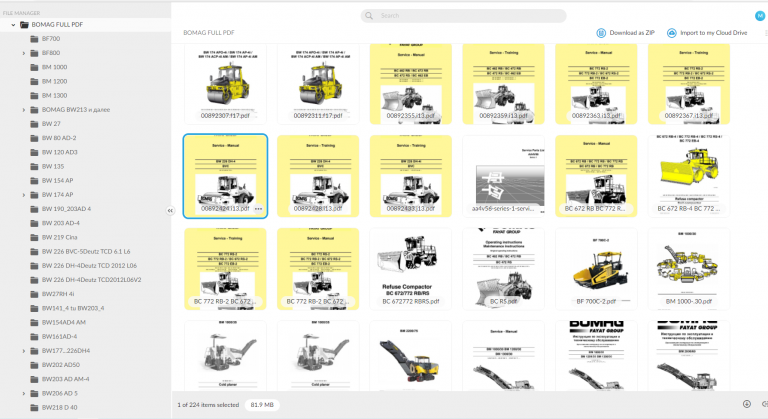This screenshot has height=419, width=768.
Task: Expand the BW 174 AP folder
Action: (24, 195)
